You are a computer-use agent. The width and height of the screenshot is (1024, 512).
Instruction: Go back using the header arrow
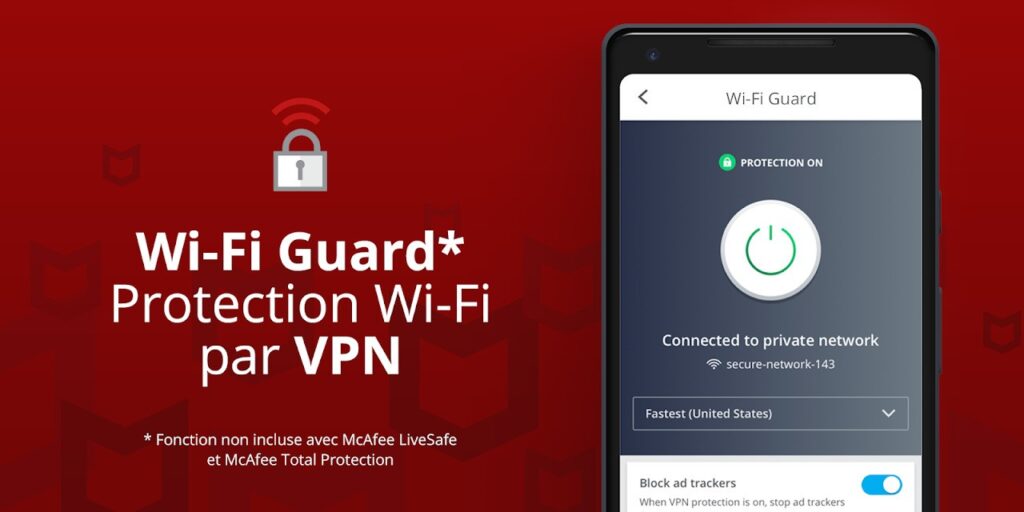(x=643, y=97)
